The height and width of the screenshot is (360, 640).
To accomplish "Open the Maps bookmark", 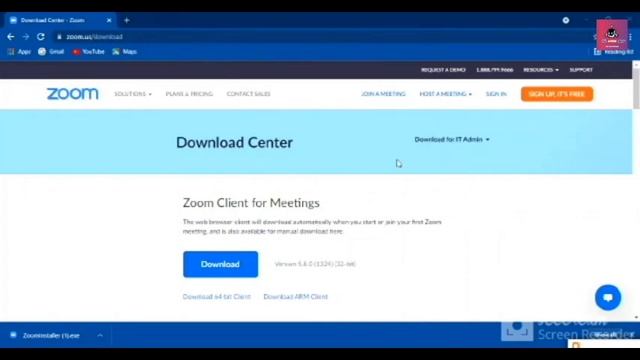I will (124, 52).
